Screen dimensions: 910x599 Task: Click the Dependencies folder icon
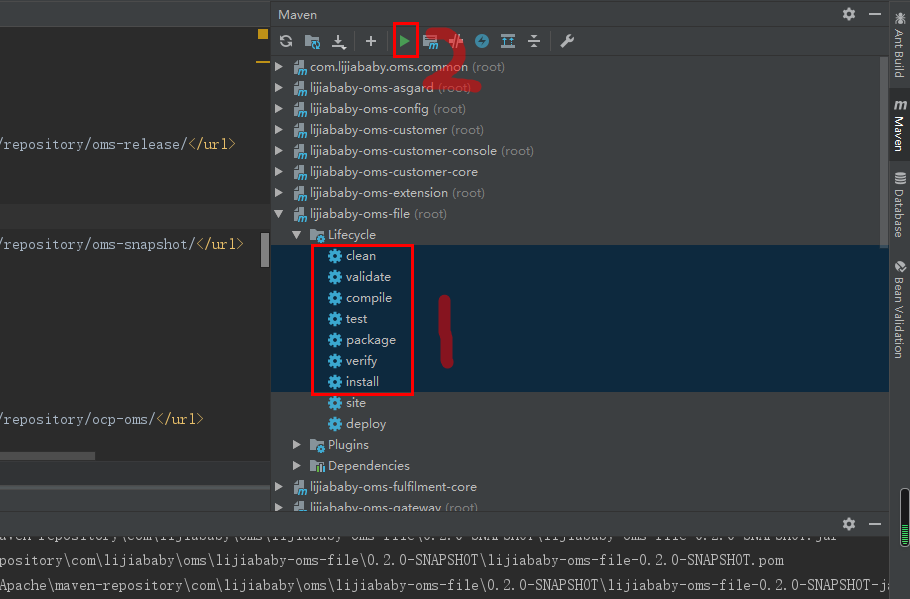pos(317,466)
